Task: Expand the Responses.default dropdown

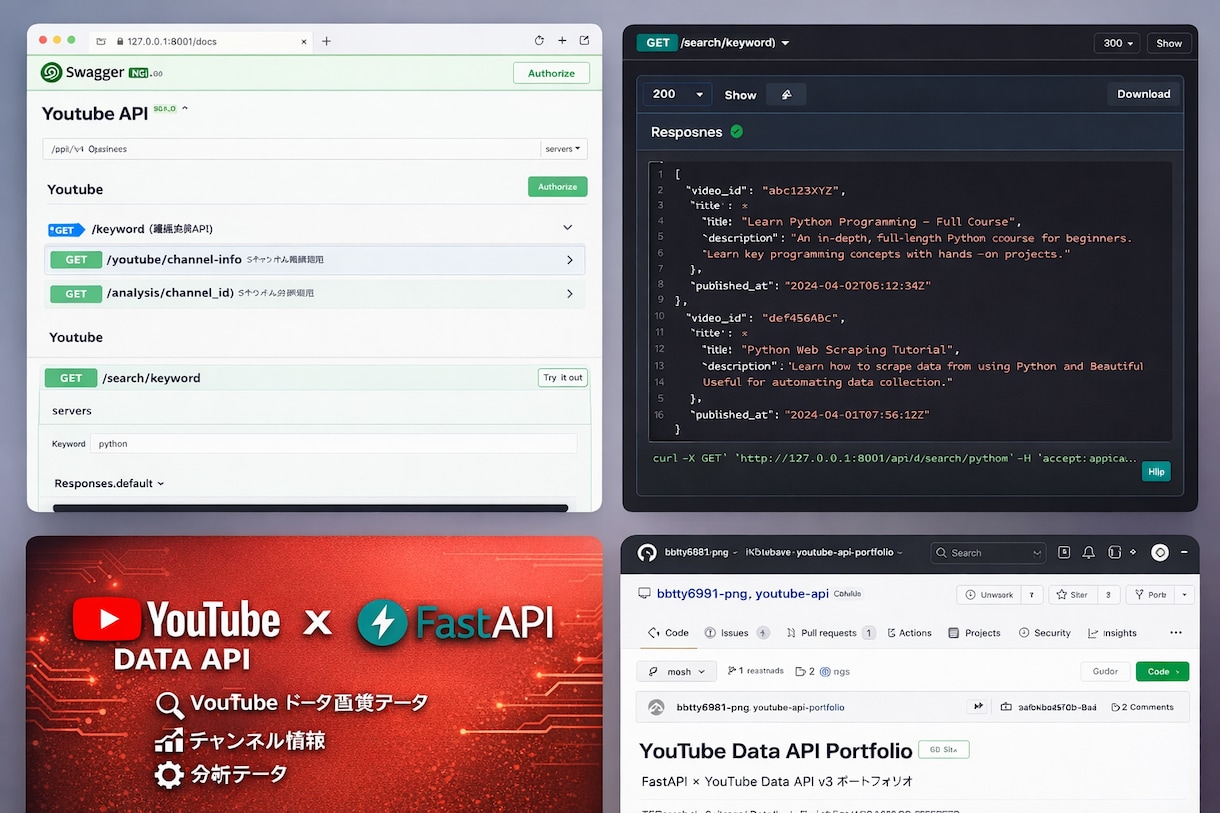Action: 109,483
